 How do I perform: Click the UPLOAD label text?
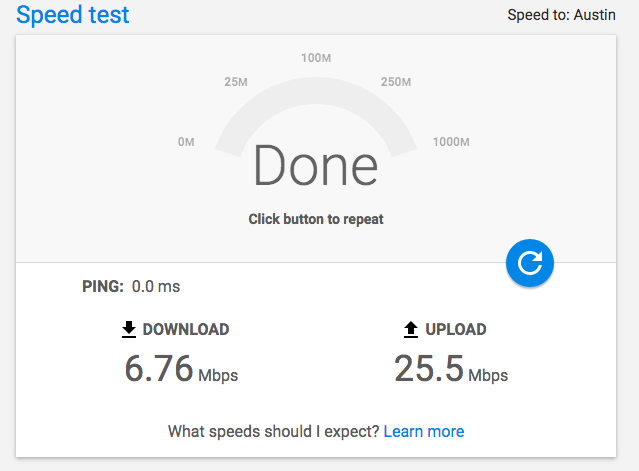pos(456,329)
